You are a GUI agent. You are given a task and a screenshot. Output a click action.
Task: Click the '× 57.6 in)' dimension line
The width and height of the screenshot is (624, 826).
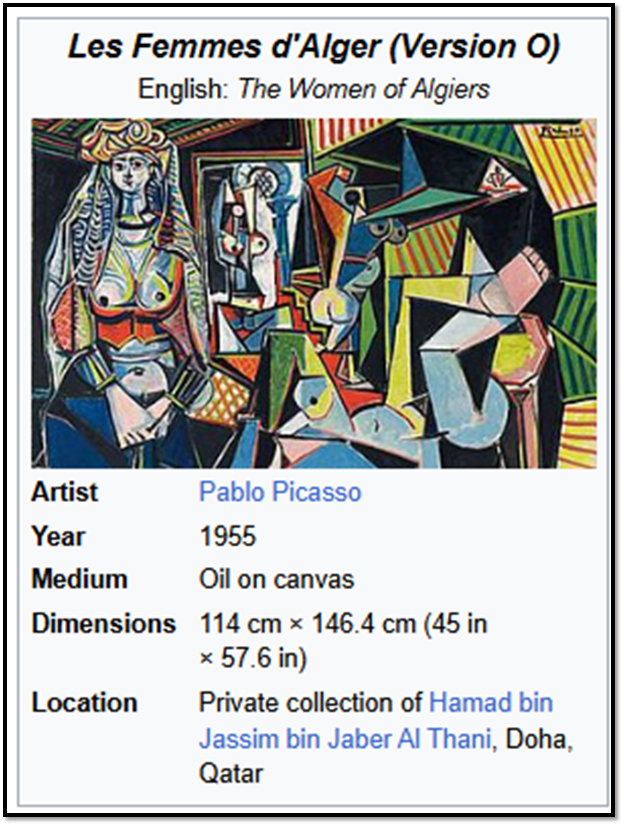point(253,658)
